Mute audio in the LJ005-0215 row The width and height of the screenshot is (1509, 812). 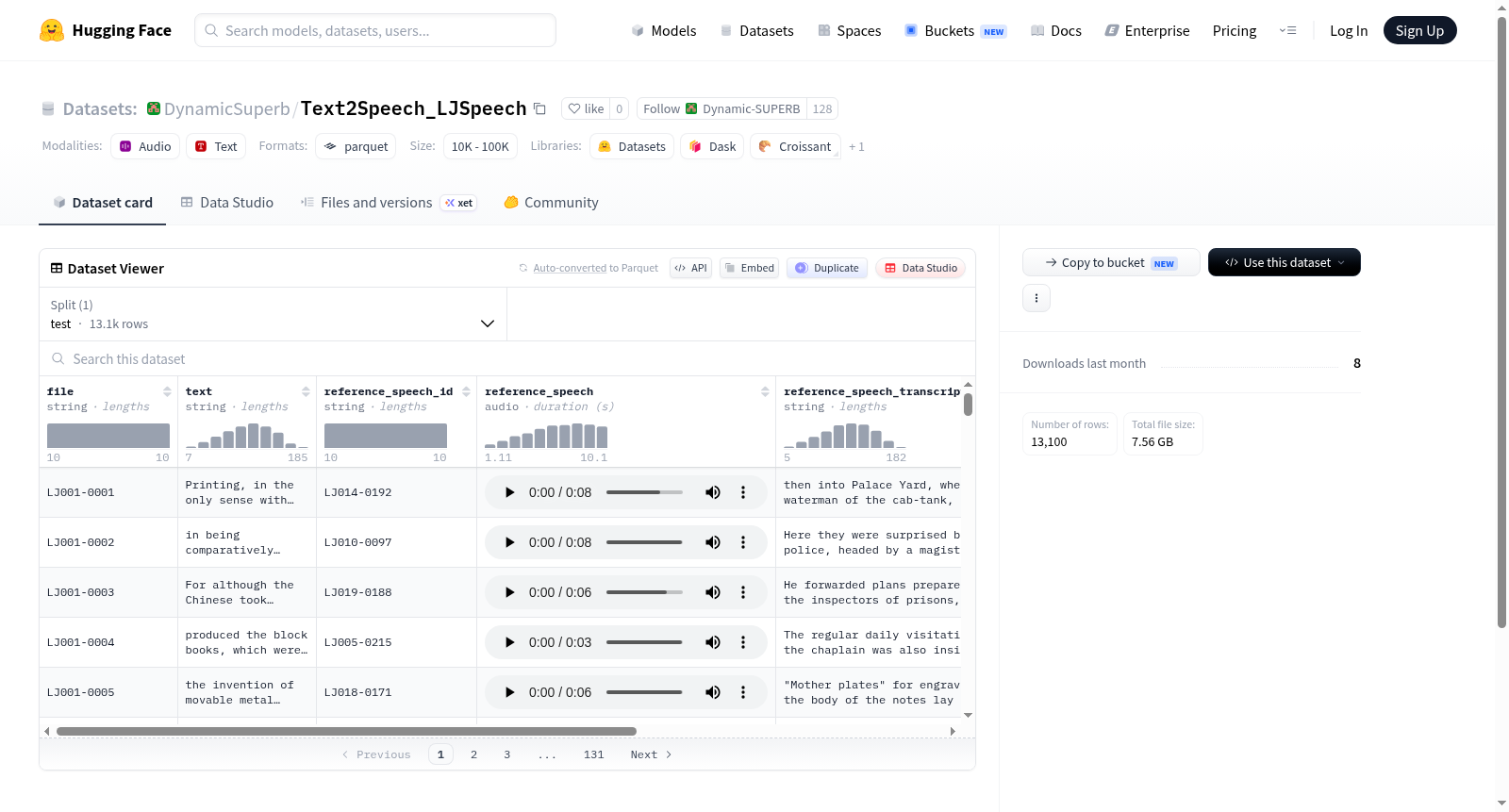(x=713, y=642)
